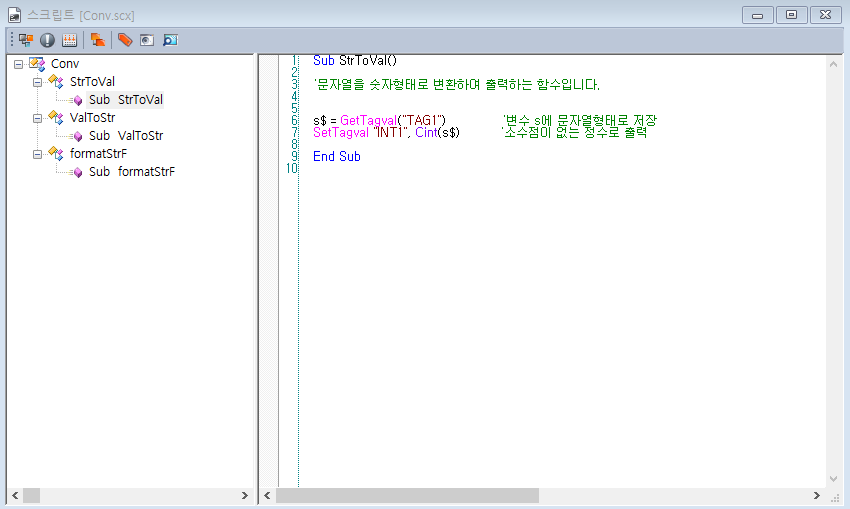Collapse the ValToStr tree node
Image resolution: width=850 pixels, height=509 pixels.
pos(37,118)
